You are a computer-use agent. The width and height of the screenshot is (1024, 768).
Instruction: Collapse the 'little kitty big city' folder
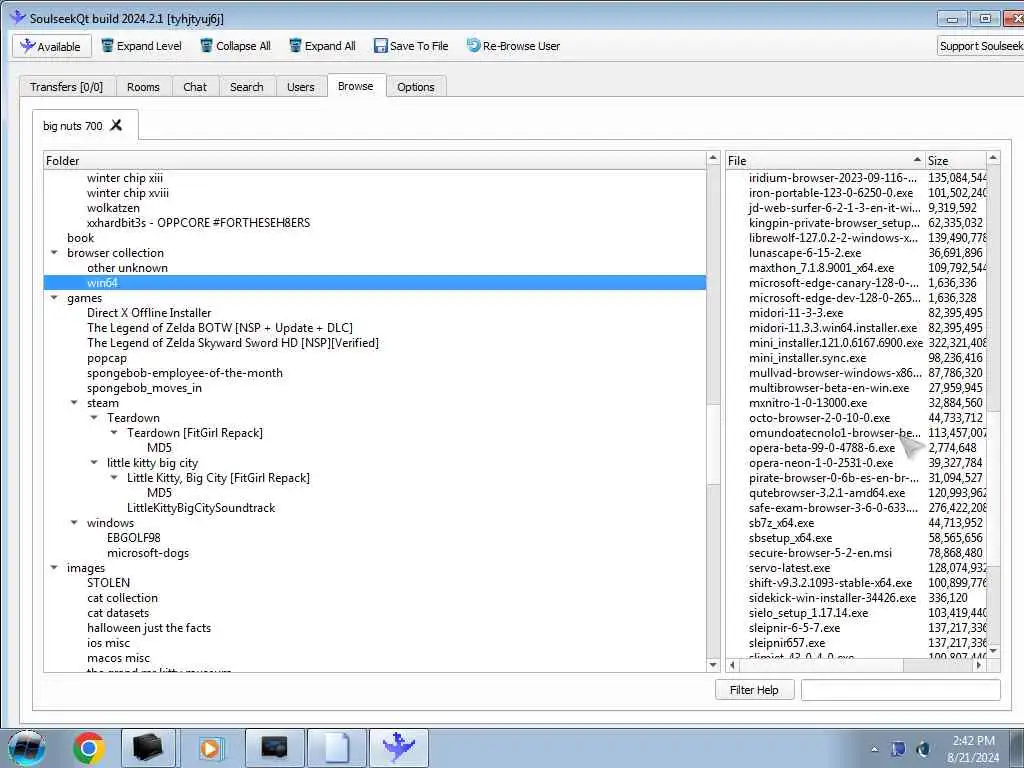pos(94,463)
